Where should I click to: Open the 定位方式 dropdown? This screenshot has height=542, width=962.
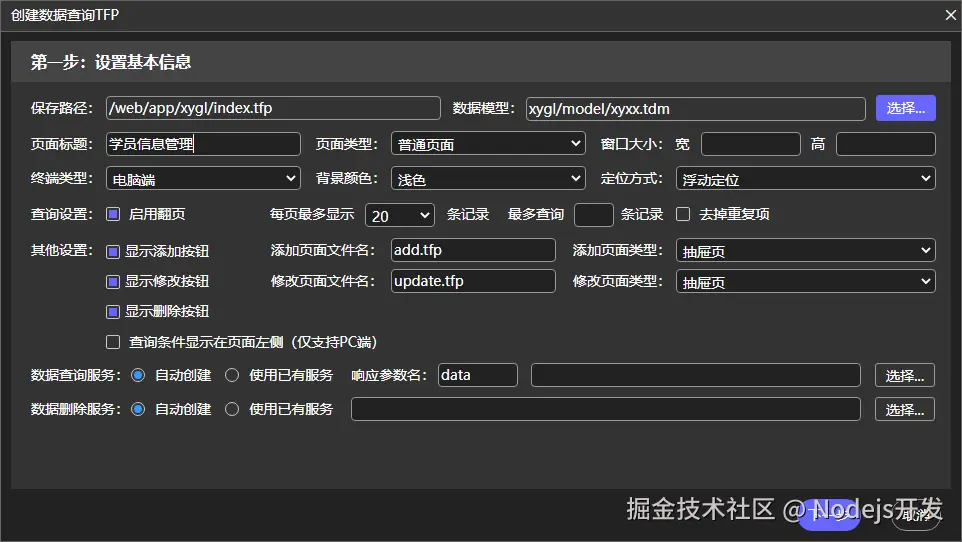[x=806, y=179]
